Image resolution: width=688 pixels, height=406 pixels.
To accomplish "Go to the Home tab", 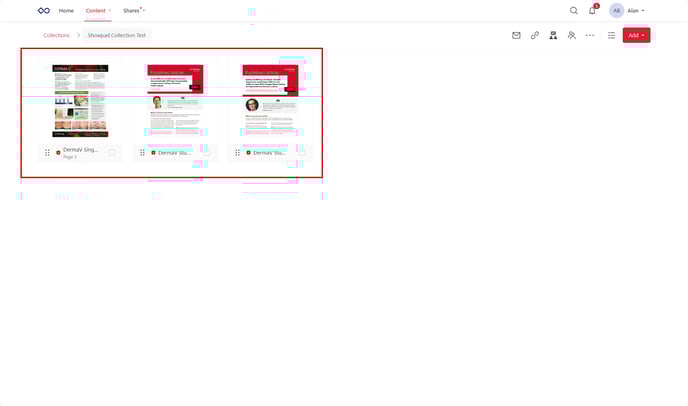I will point(66,10).
